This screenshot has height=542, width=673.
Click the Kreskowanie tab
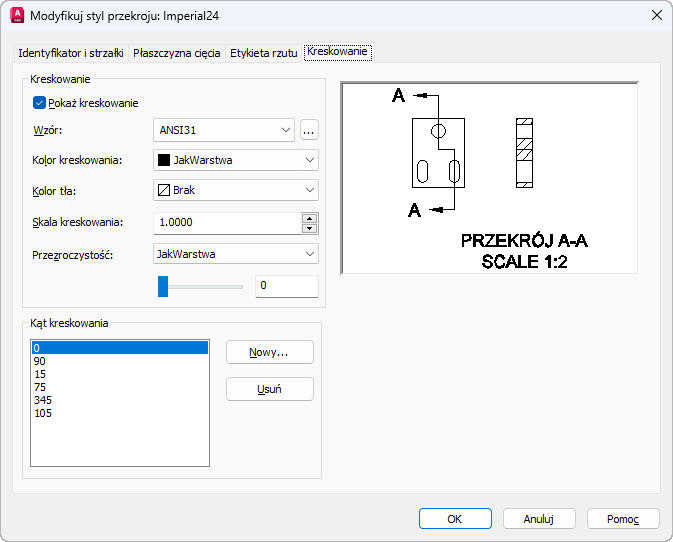pos(337,51)
